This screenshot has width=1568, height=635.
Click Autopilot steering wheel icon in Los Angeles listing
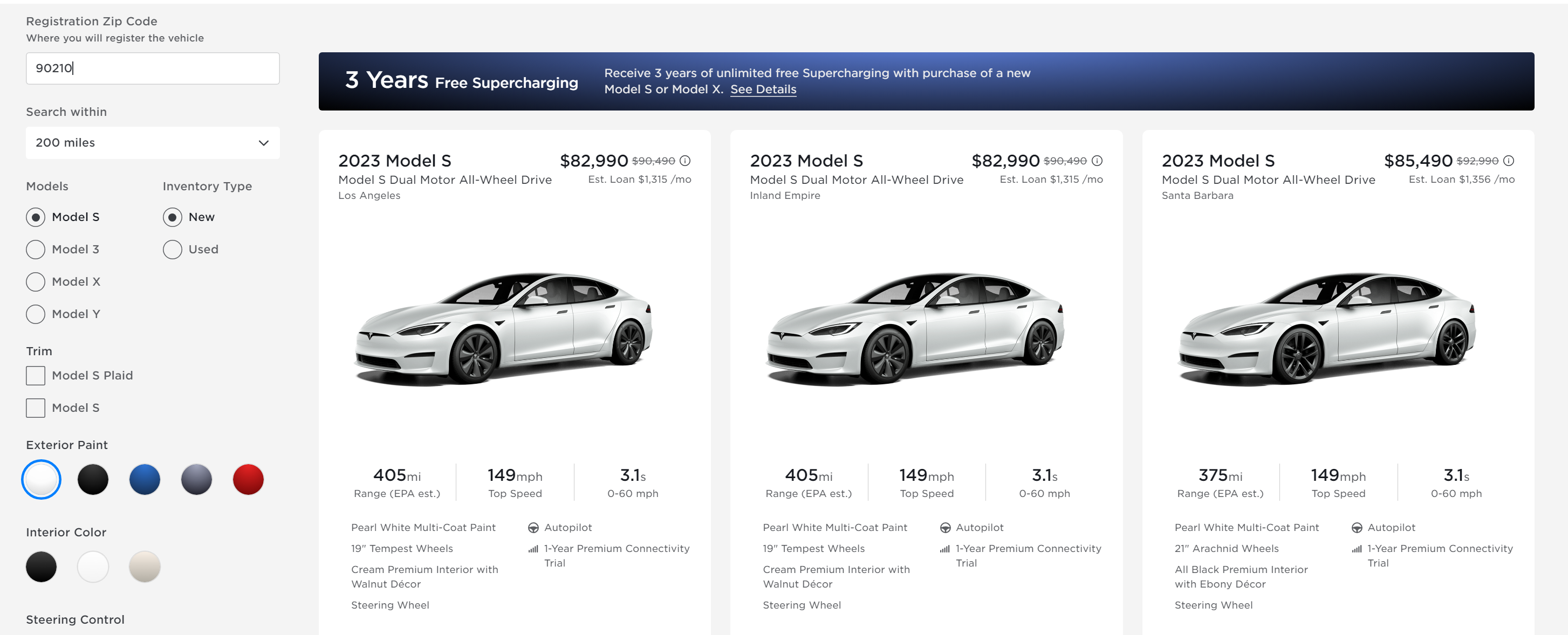[x=533, y=527]
